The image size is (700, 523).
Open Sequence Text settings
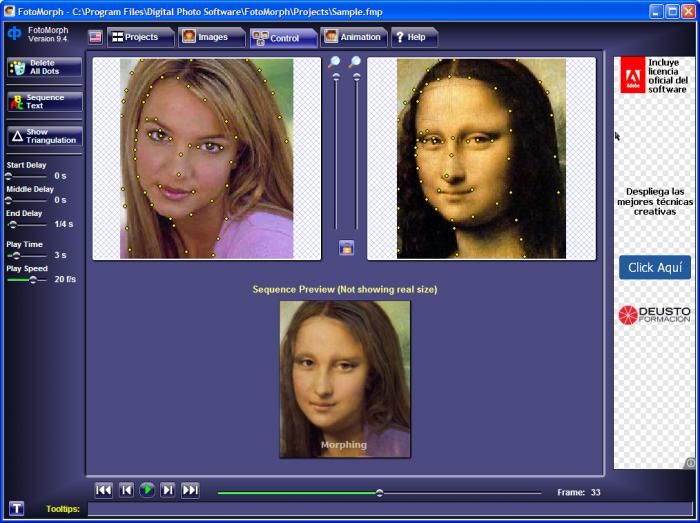coord(45,101)
